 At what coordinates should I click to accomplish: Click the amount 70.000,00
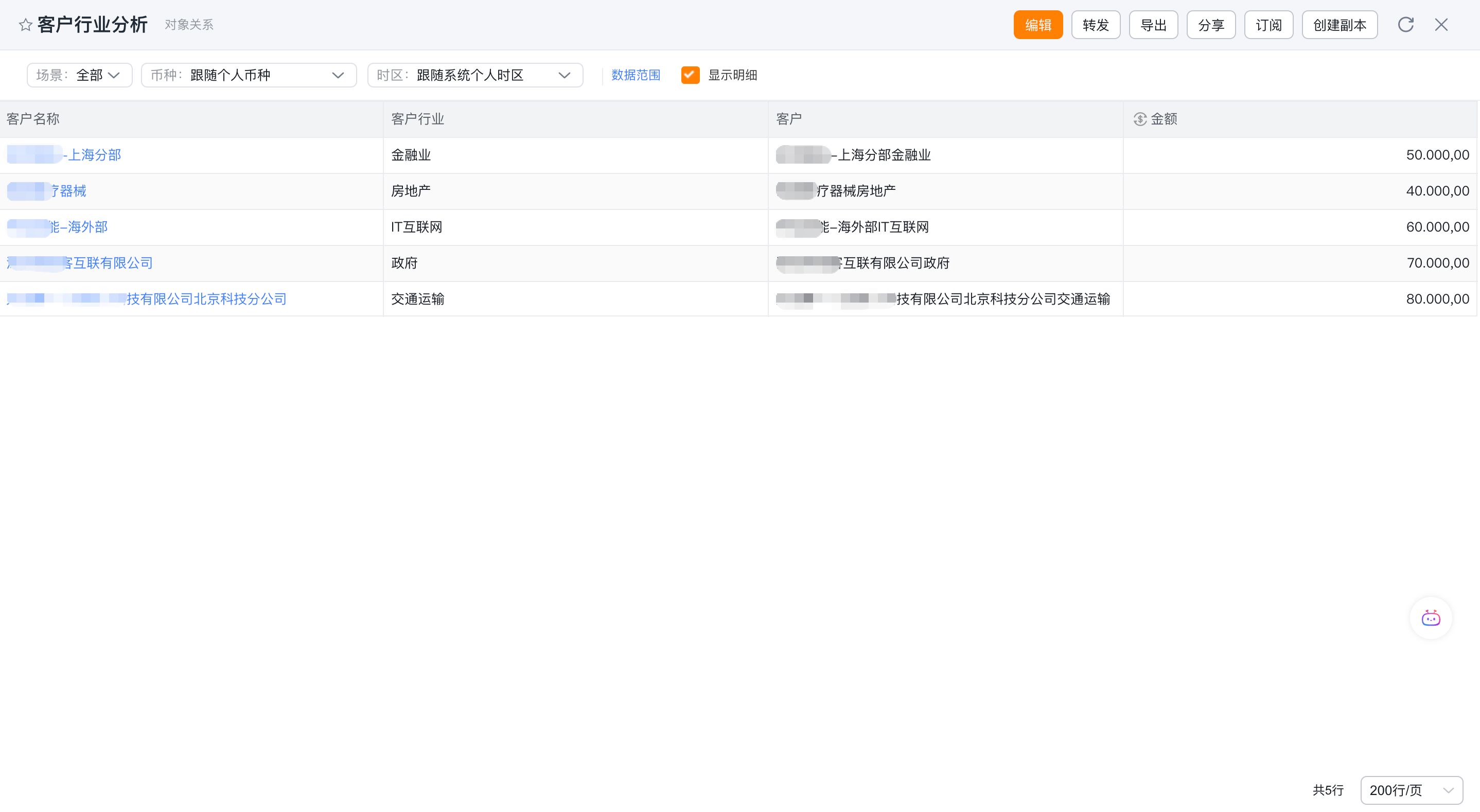(1437, 263)
